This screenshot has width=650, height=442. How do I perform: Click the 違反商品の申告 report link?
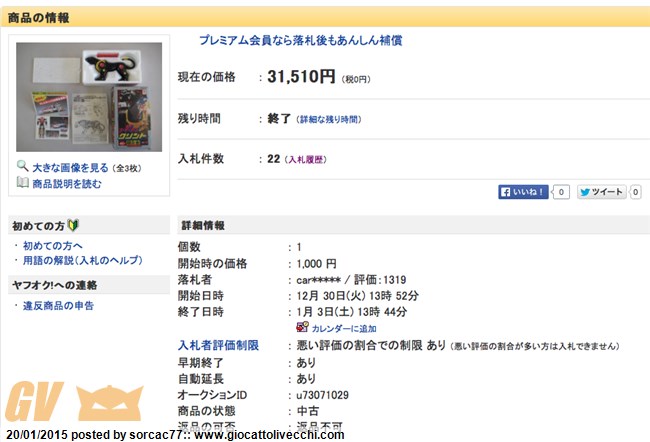[58, 306]
